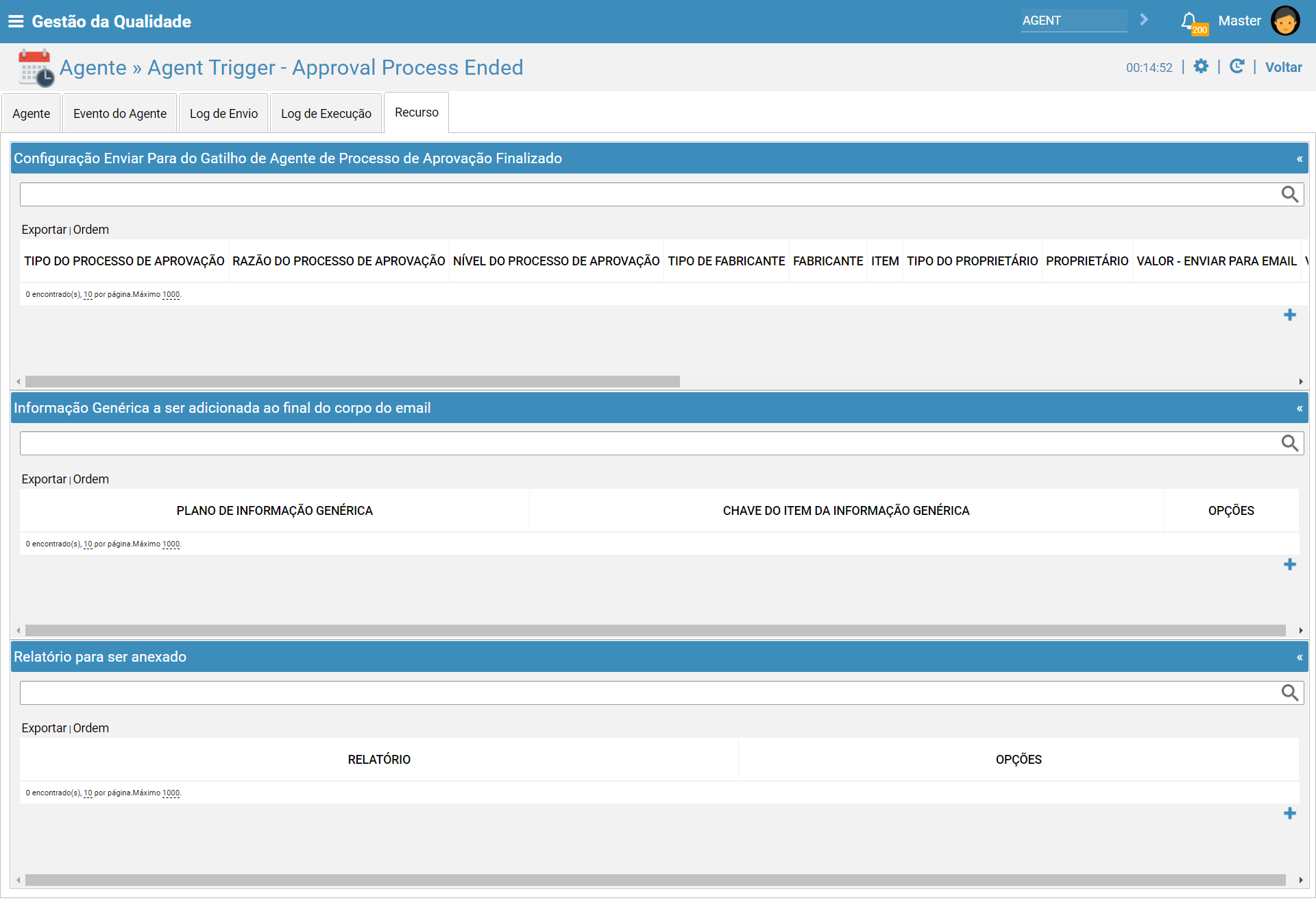This screenshot has width=1316, height=903.
Task: Click the Voltar link
Action: (x=1283, y=67)
